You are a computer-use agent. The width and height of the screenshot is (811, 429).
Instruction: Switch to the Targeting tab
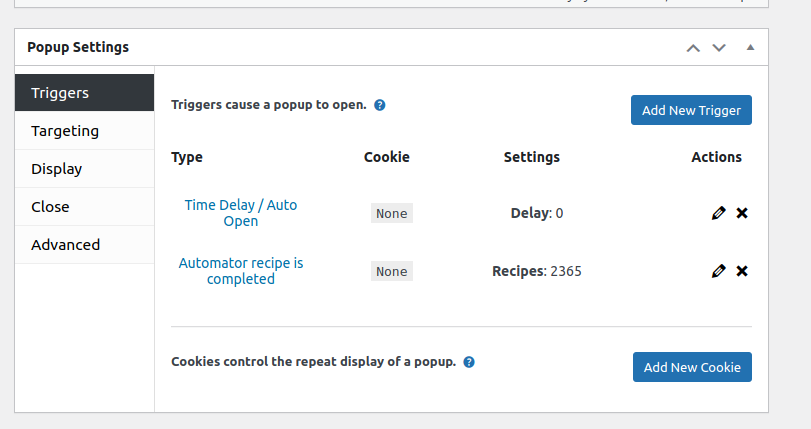point(85,131)
